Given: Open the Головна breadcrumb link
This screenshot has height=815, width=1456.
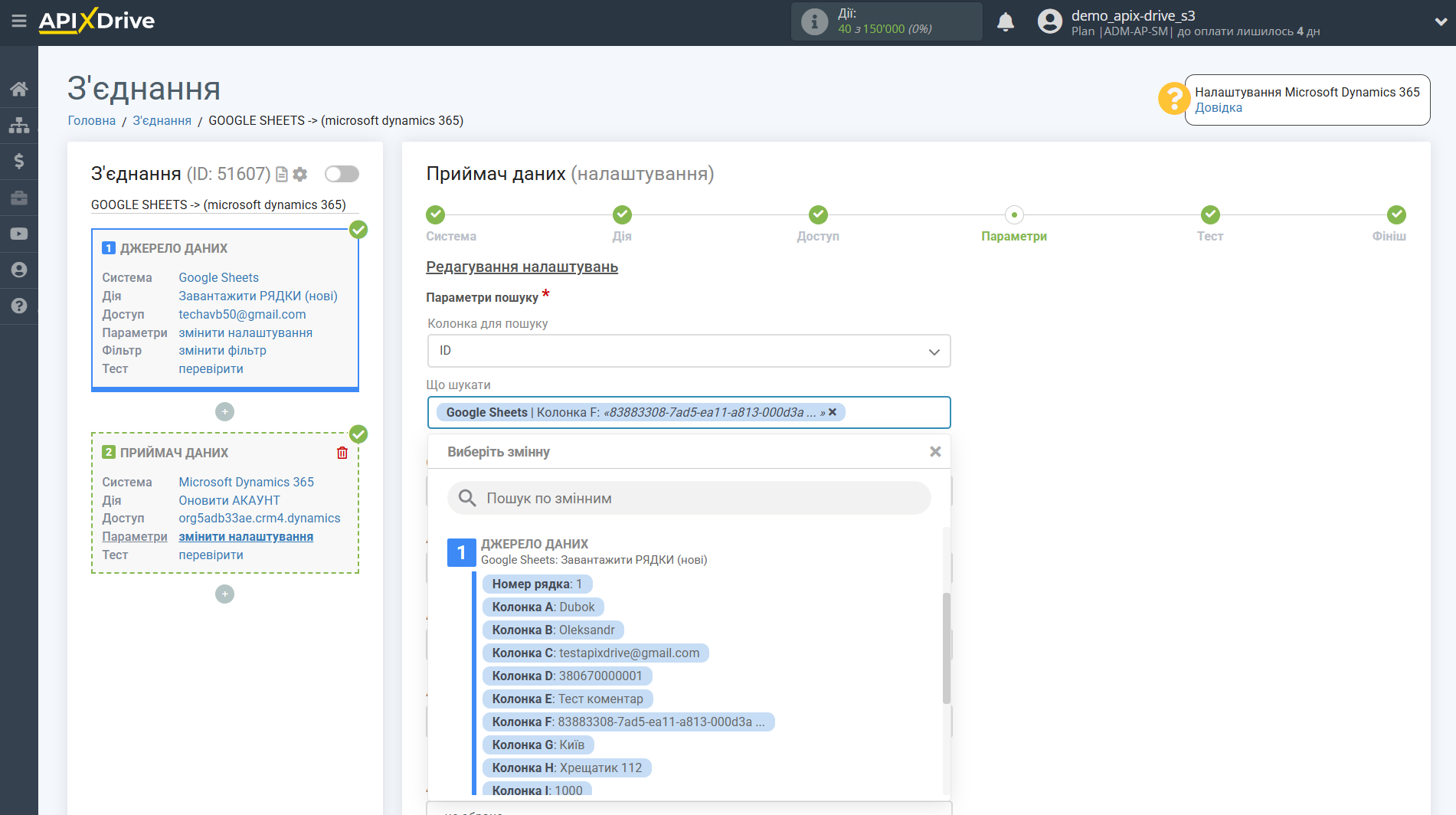Looking at the screenshot, I should pos(92,120).
